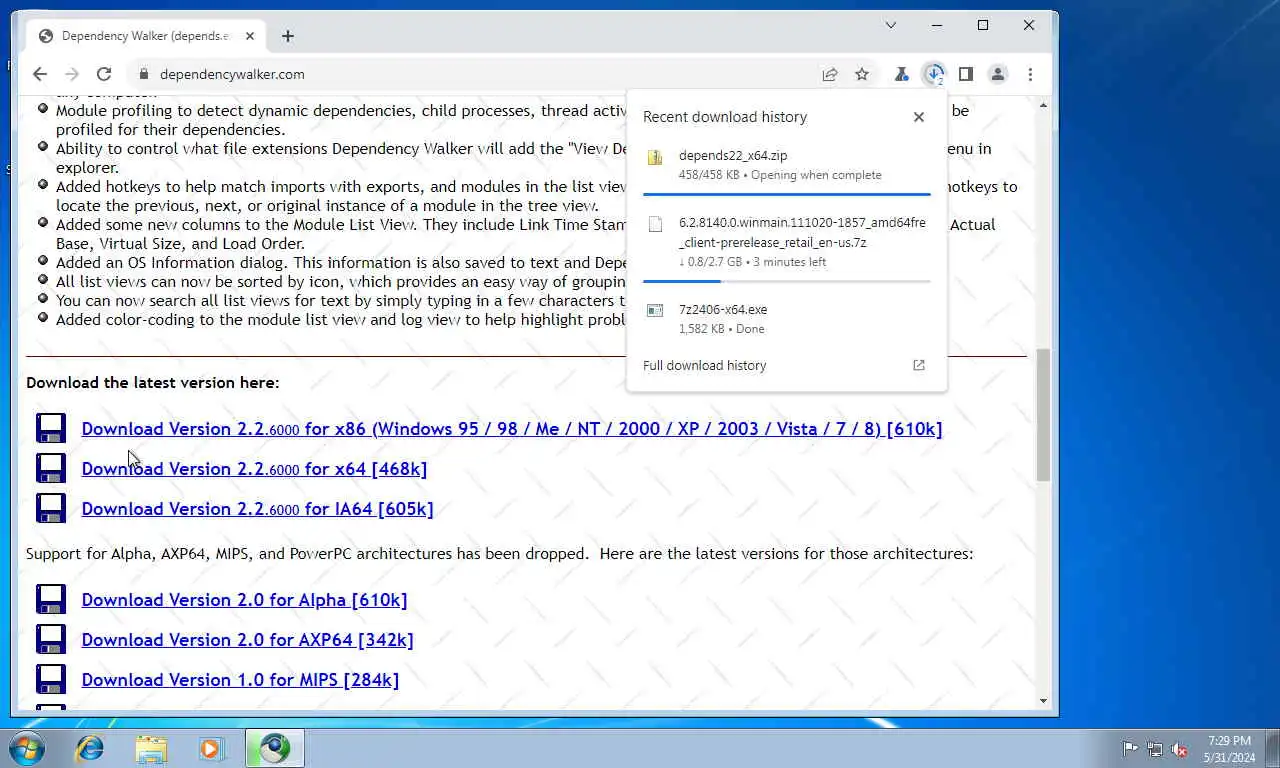Download Version 2.2.6000 for x86 link
The image size is (1280, 768).
[512, 429]
